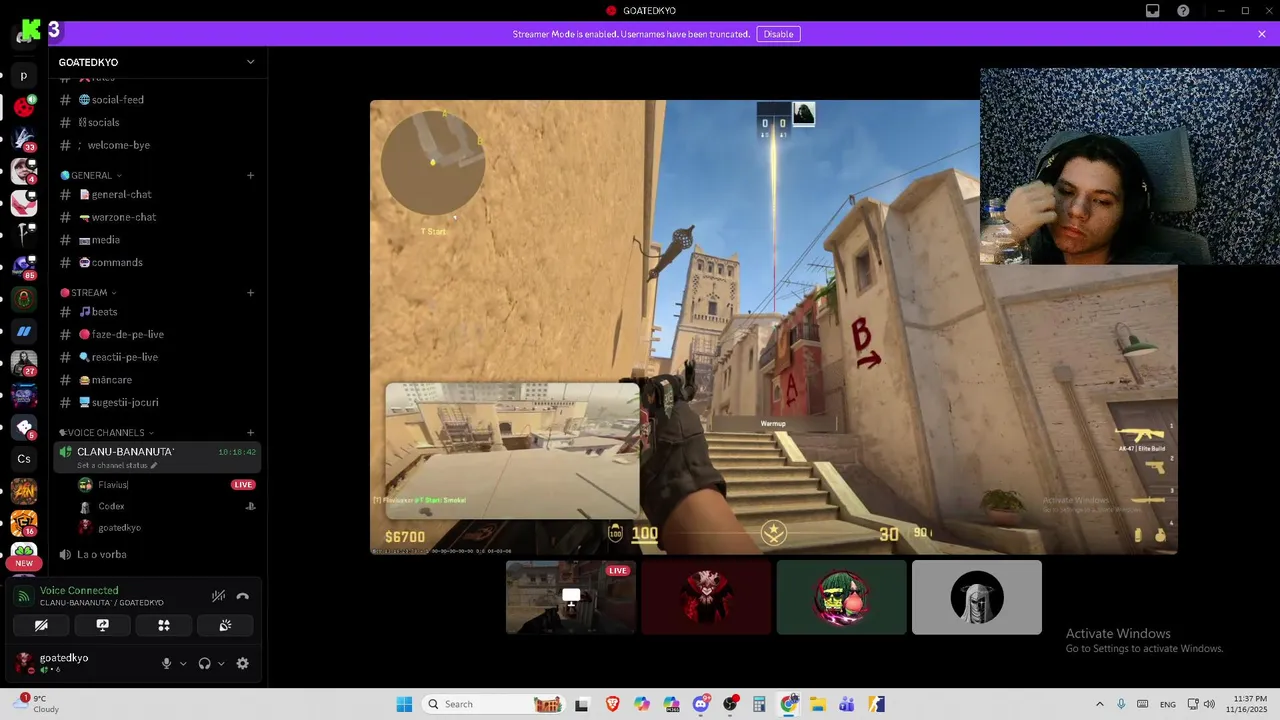Image resolution: width=1280 pixels, height=720 pixels.
Task: Open Brave browser from taskbar
Action: point(612,704)
